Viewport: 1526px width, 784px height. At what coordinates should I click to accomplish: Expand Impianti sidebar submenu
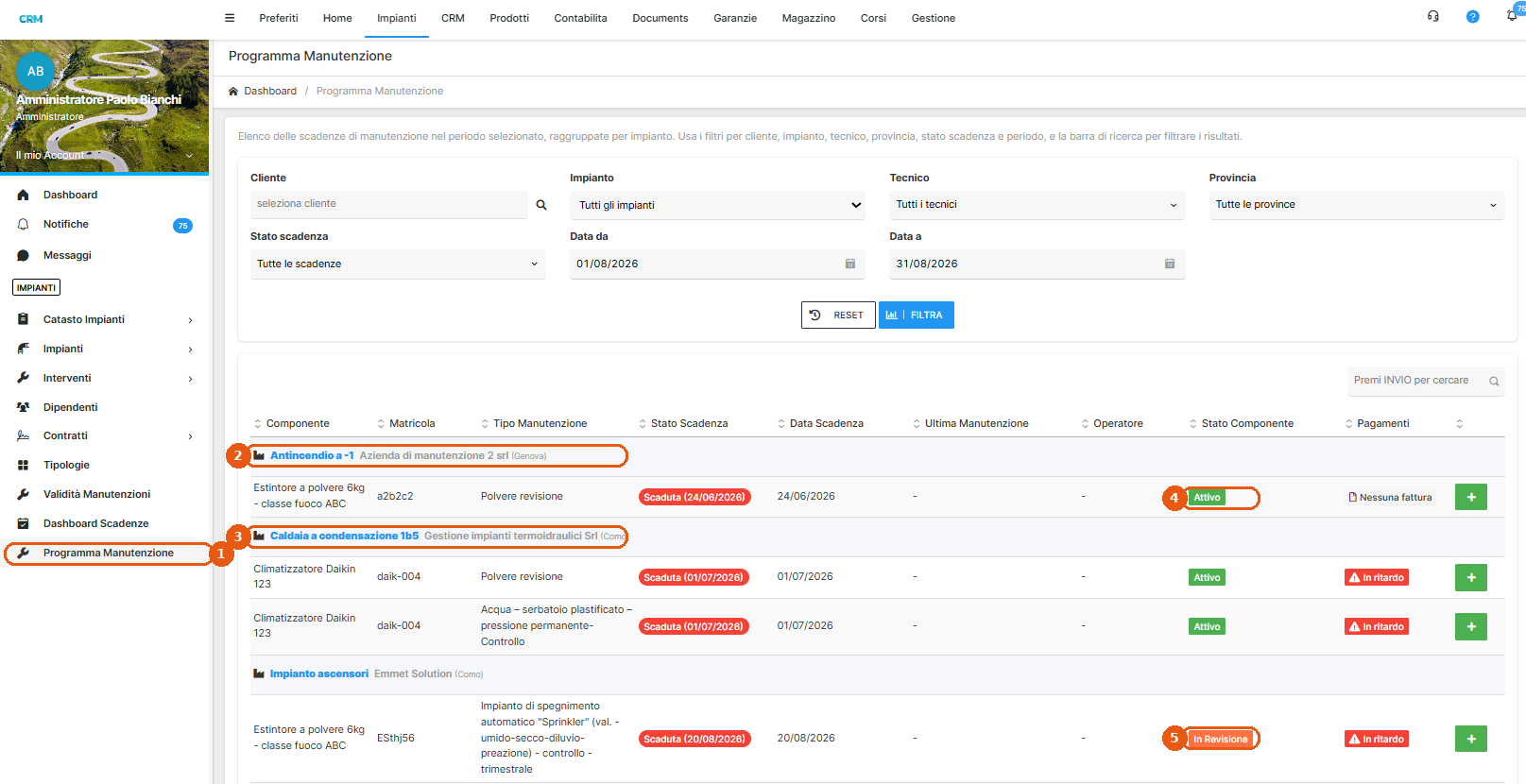[x=190, y=349]
